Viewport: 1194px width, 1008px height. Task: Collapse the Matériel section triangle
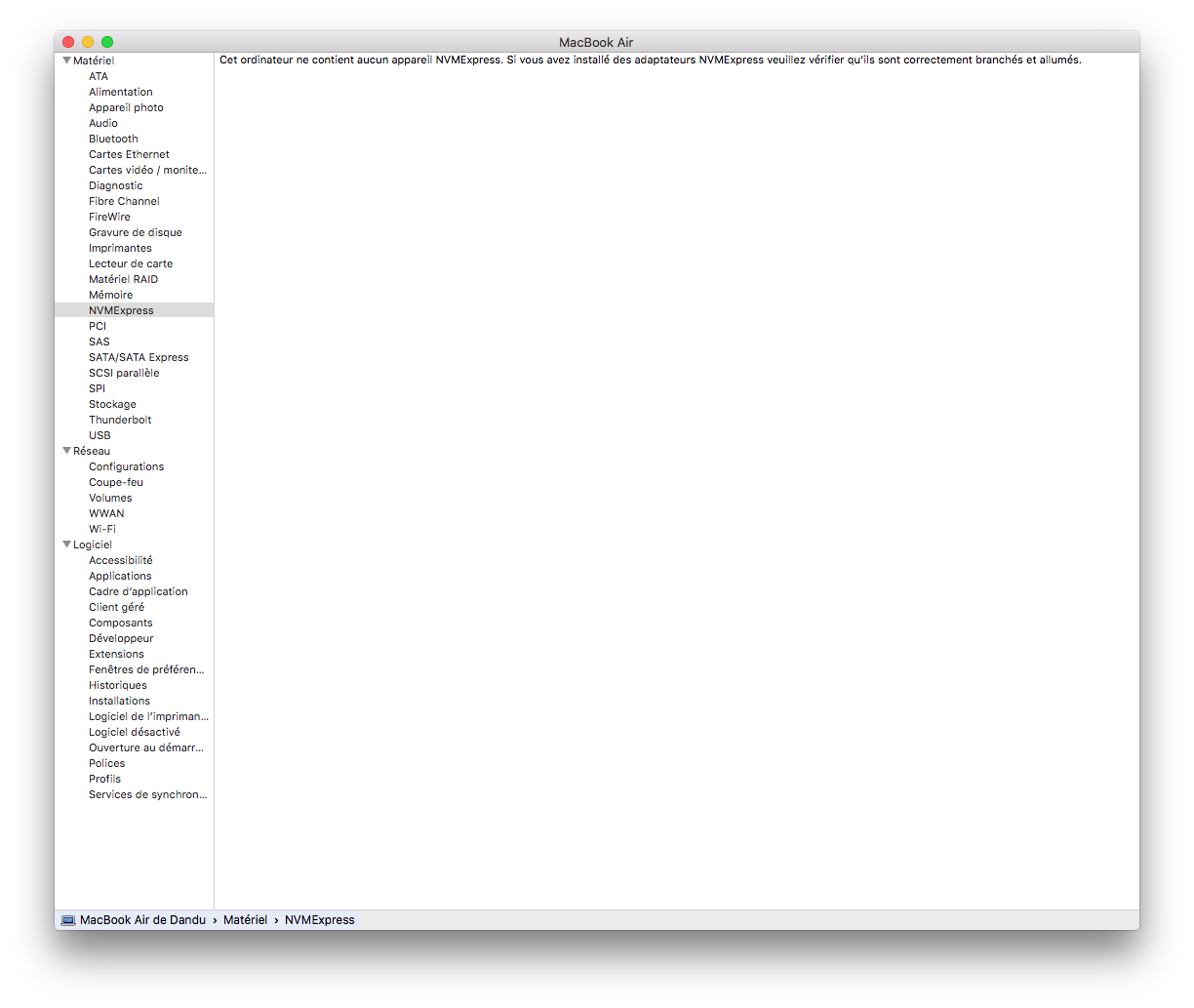(x=66, y=60)
